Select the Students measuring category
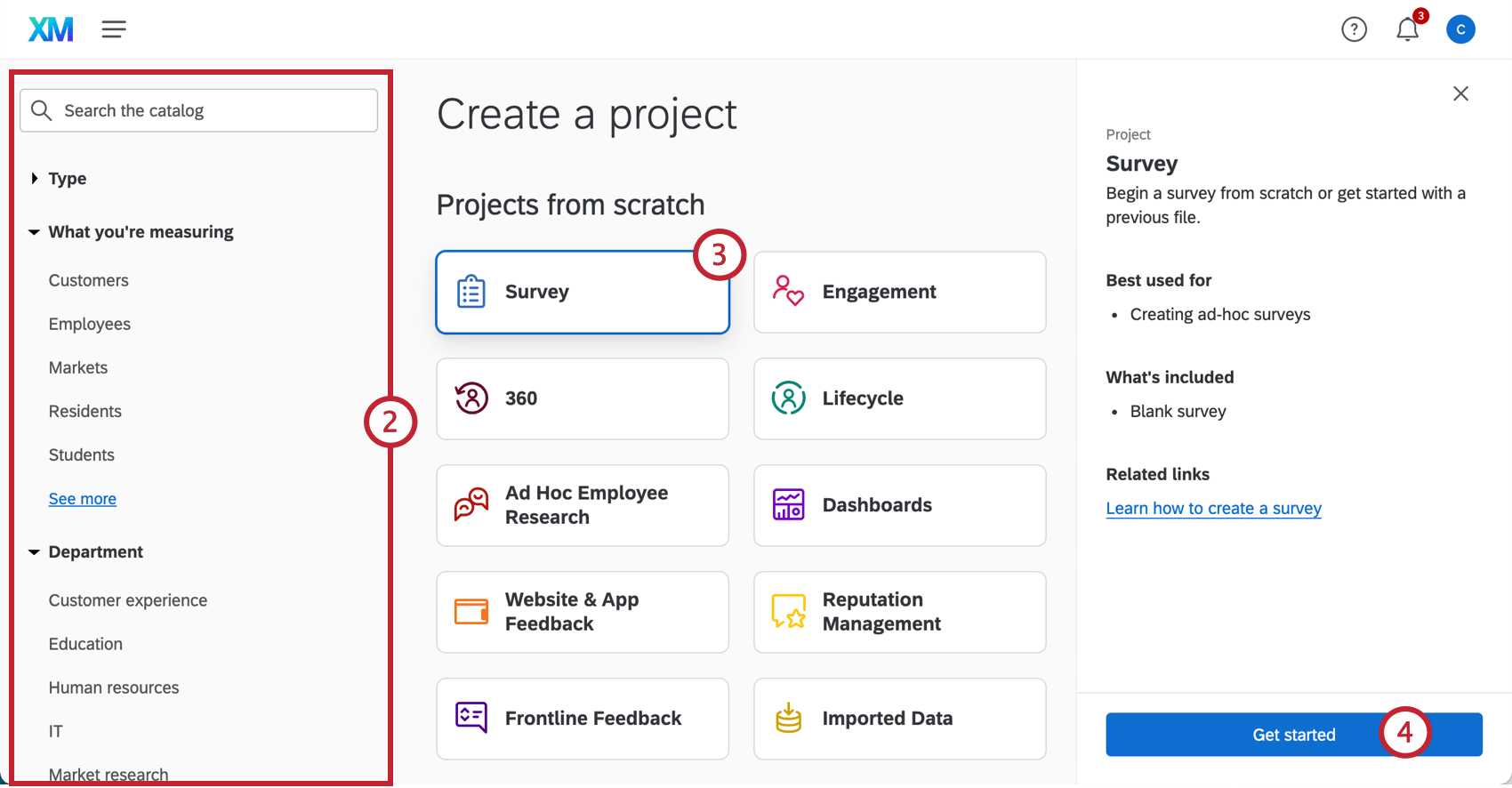Viewport: 1512px width, 788px height. click(x=81, y=454)
